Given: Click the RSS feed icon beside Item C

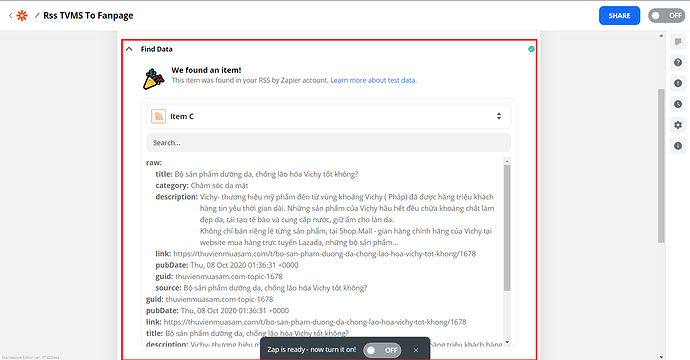Looking at the screenshot, I should [x=158, y=116].
